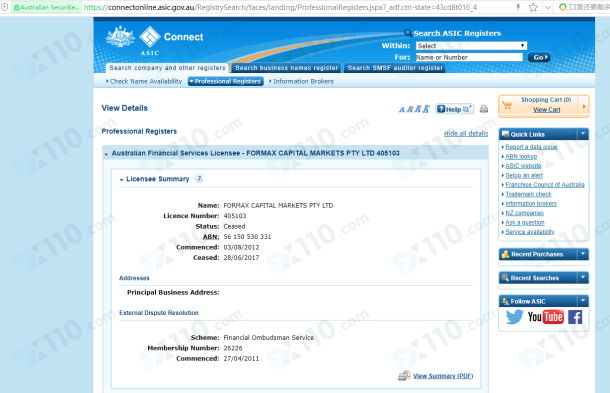Collapse the Australian Financial Services Licensee section
Image resolution: width=610 pixels, height=393 pixels.
[x=106, y=154]
